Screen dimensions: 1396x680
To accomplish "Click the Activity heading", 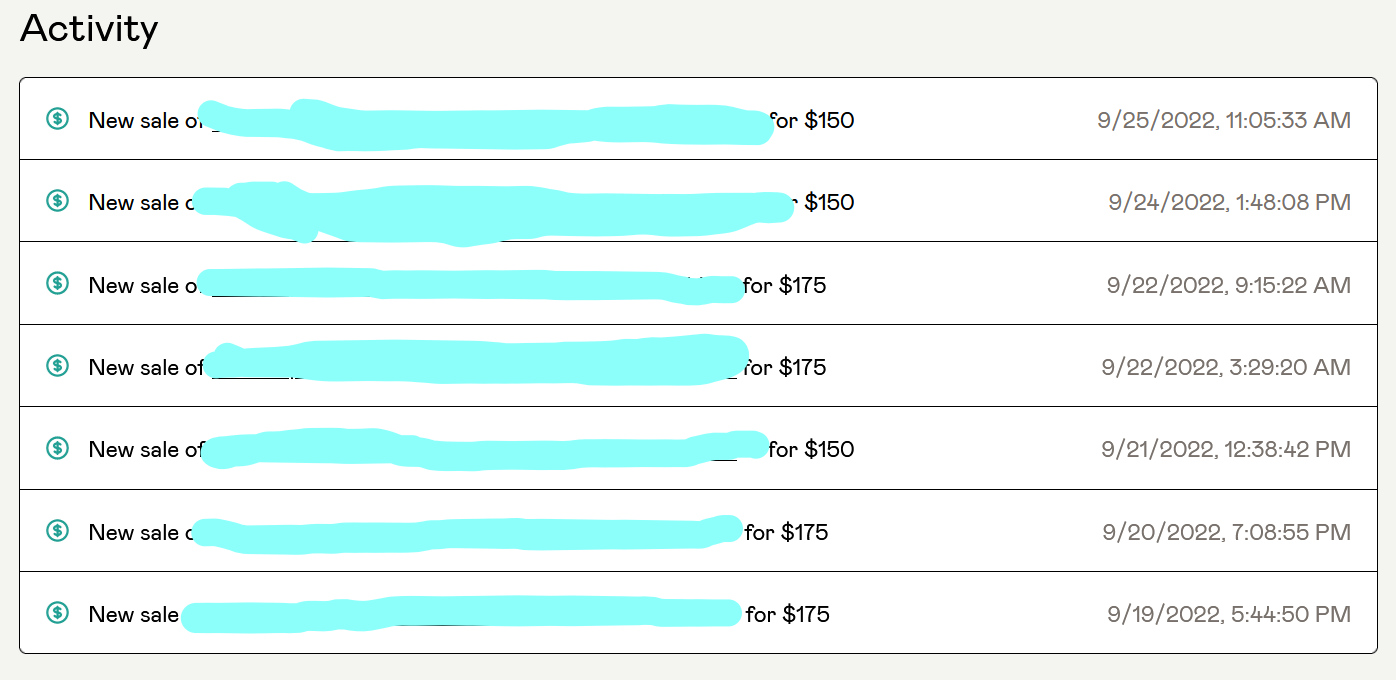I will click(89, 29).
